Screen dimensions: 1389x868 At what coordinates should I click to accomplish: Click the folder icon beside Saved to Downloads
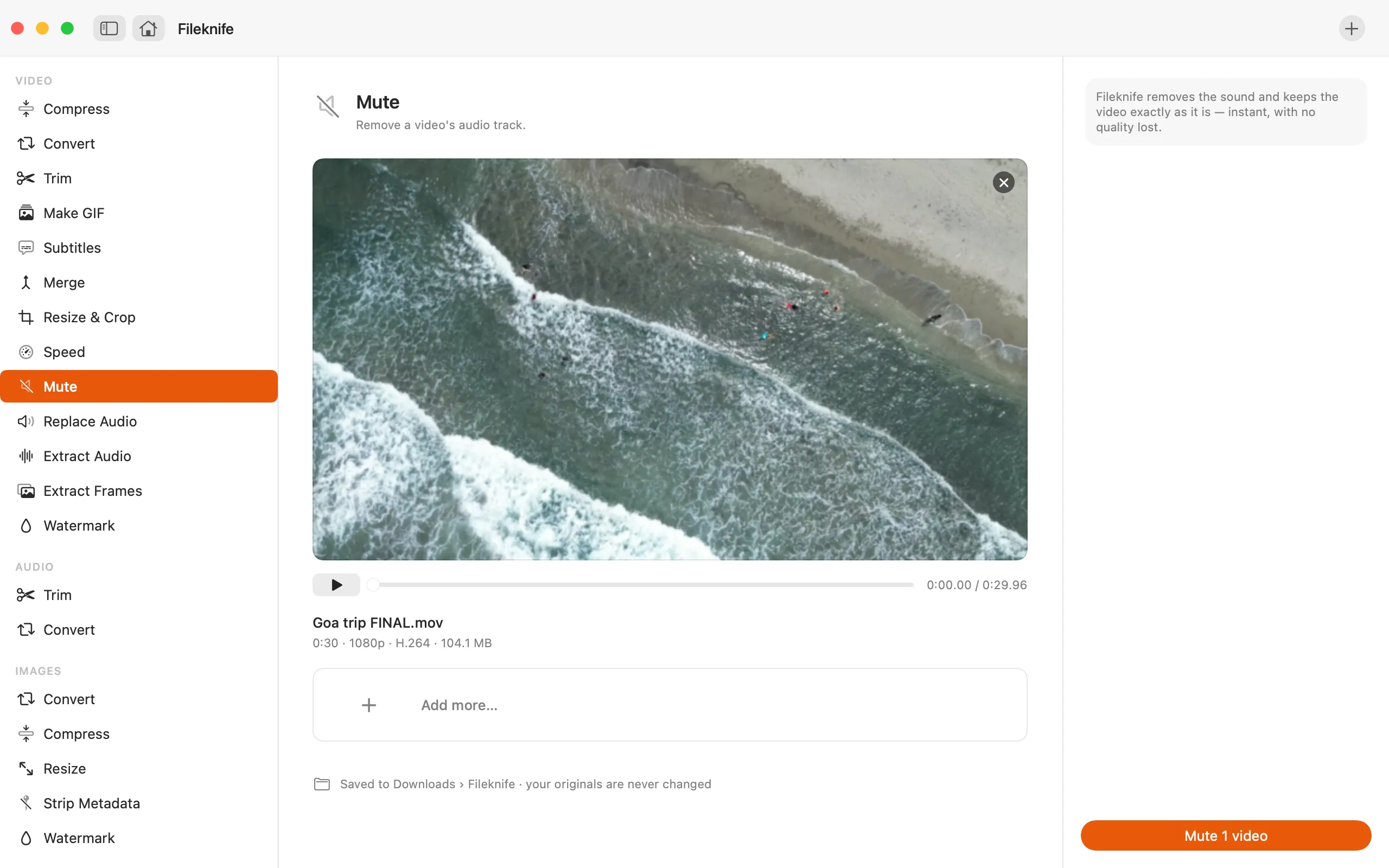[322, 784]
